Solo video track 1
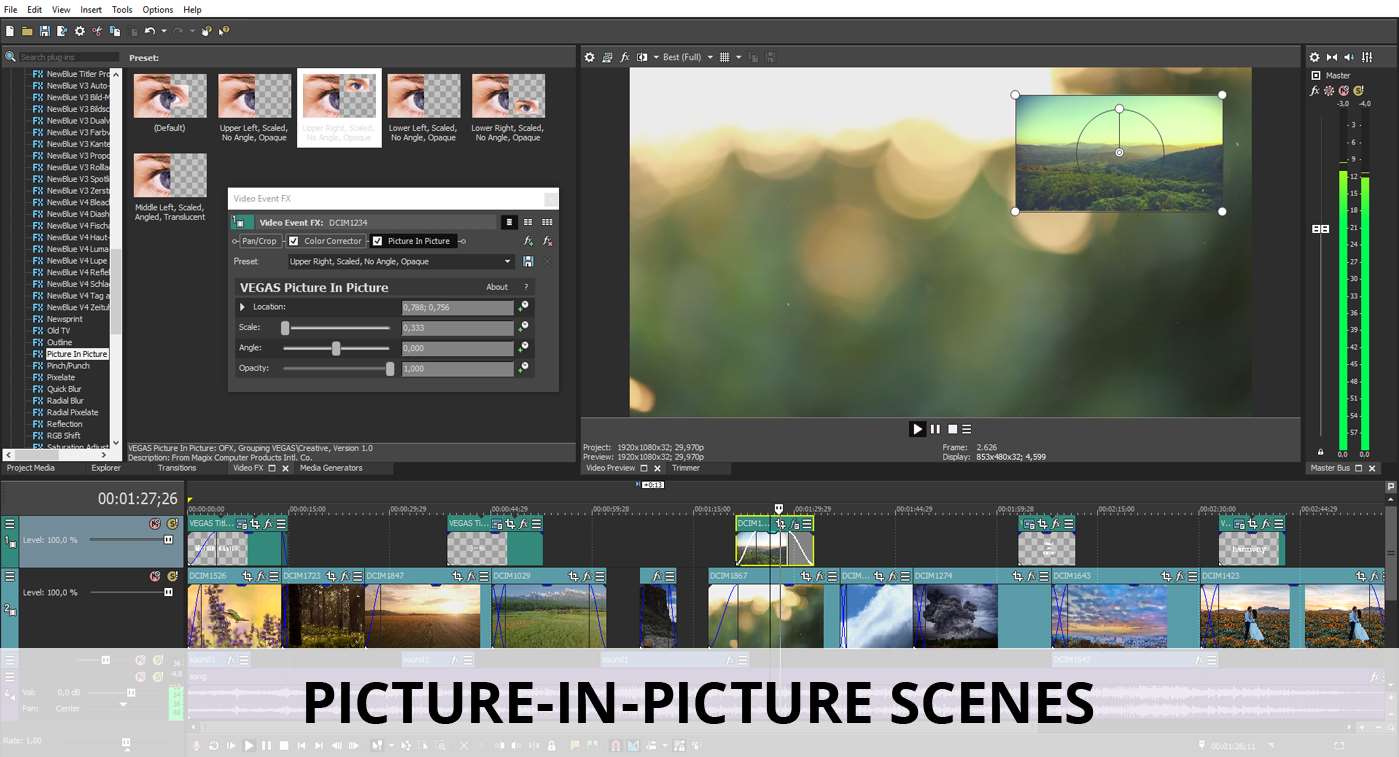Image resolution: width=1399 pixels, height=757 pixels. click(x=172, y=523)
